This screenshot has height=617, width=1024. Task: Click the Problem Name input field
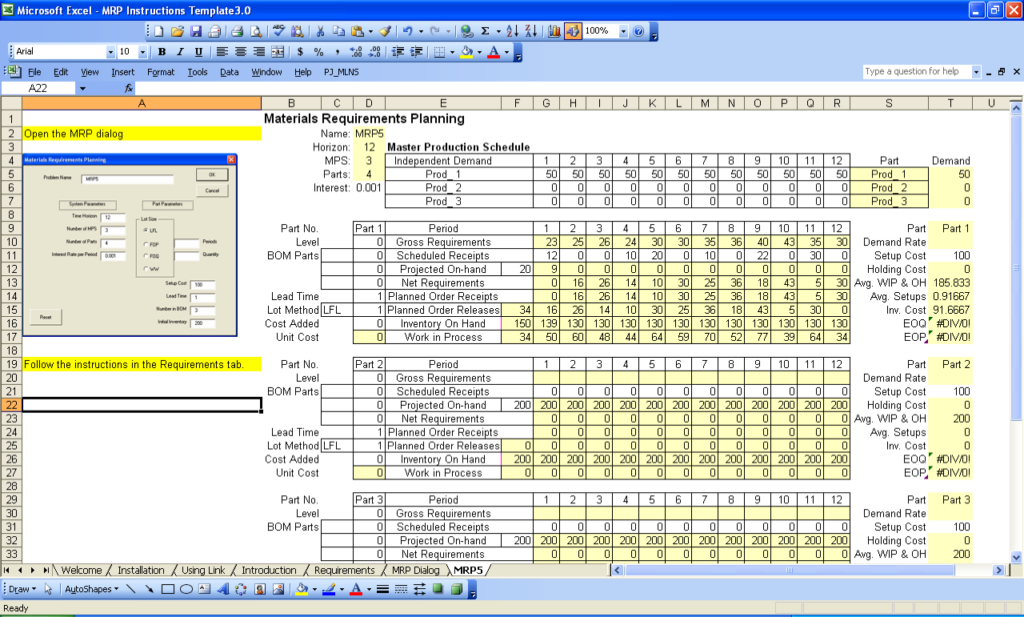click(127, 178)
